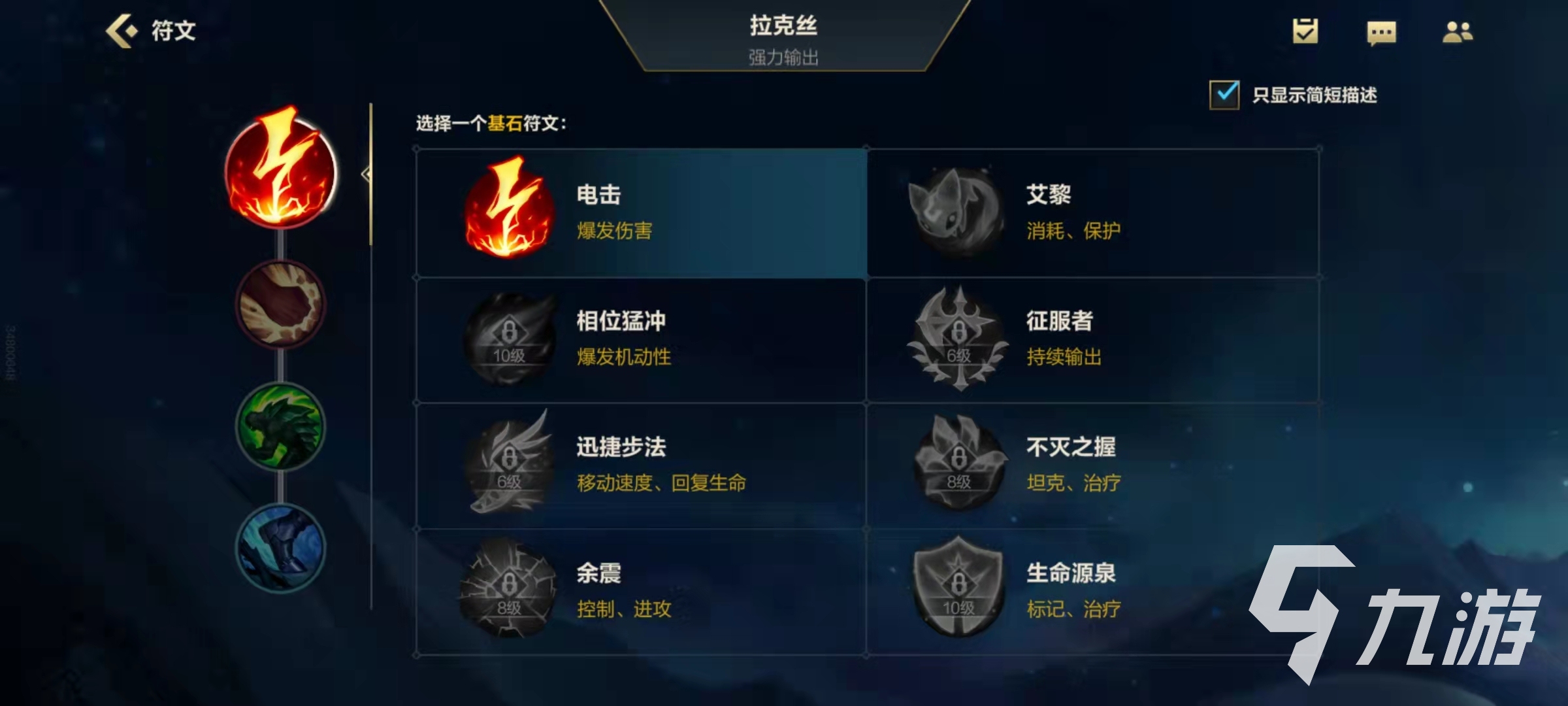The image size is (1568, 706).
Task: Click the 爆发伤害 description text
Action: point(614,231)
